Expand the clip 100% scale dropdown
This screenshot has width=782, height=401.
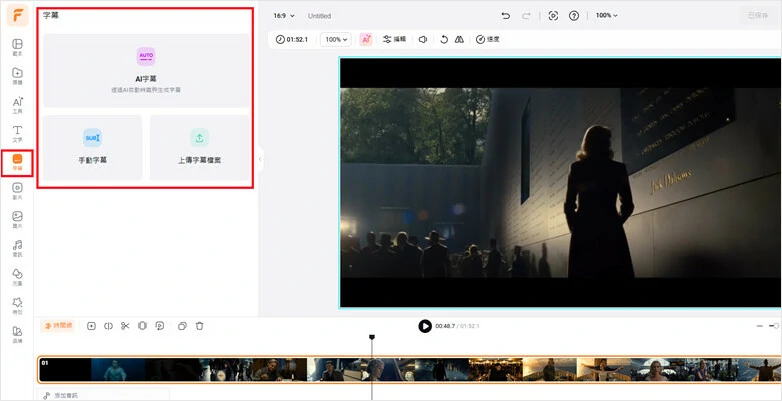pyautogui.click(x=335, y=39)
